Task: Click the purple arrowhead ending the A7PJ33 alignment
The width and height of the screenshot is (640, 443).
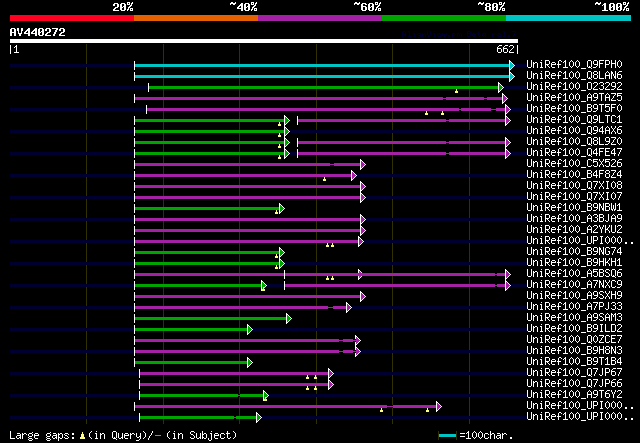Action: tap(349, 307)
